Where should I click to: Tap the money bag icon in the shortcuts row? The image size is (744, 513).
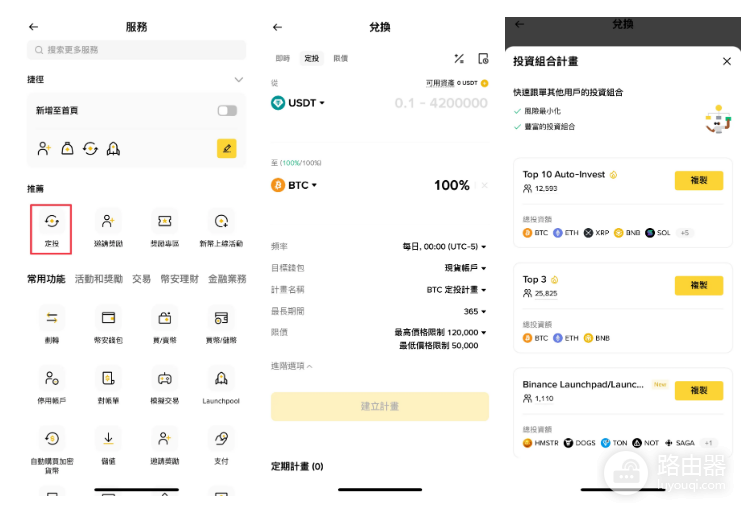(67, 149)
